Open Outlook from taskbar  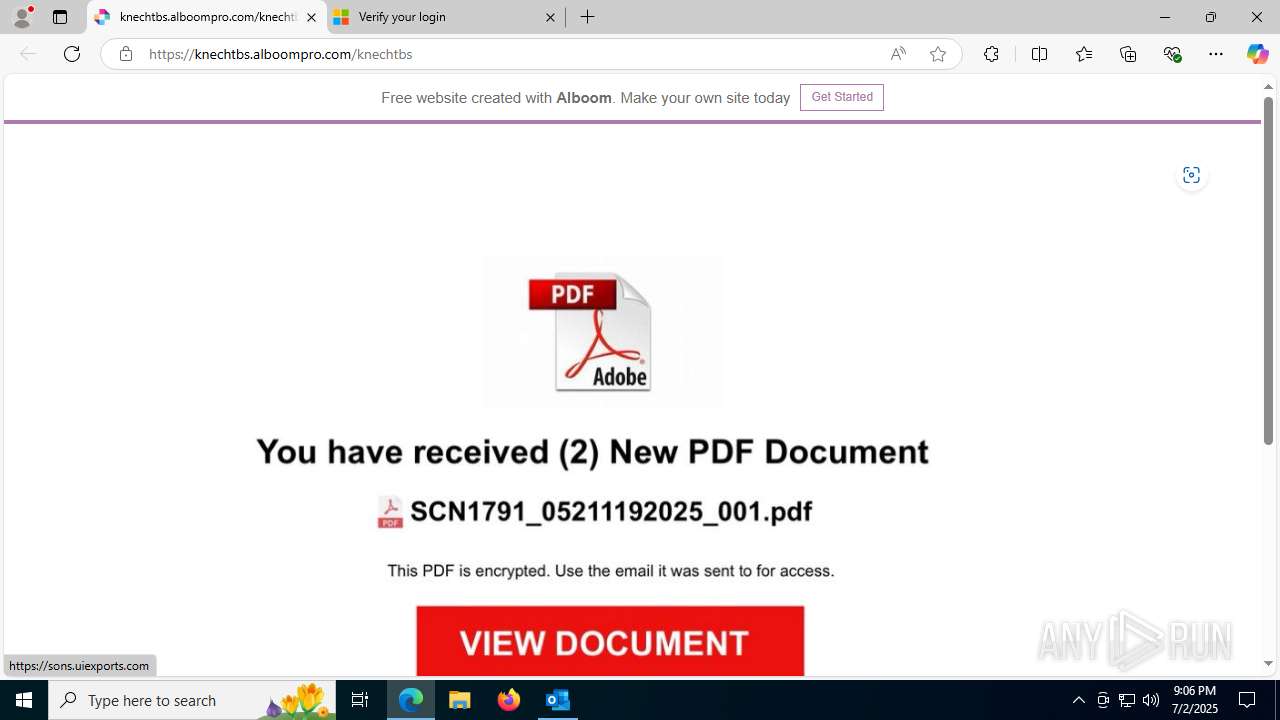coord(558,700)
